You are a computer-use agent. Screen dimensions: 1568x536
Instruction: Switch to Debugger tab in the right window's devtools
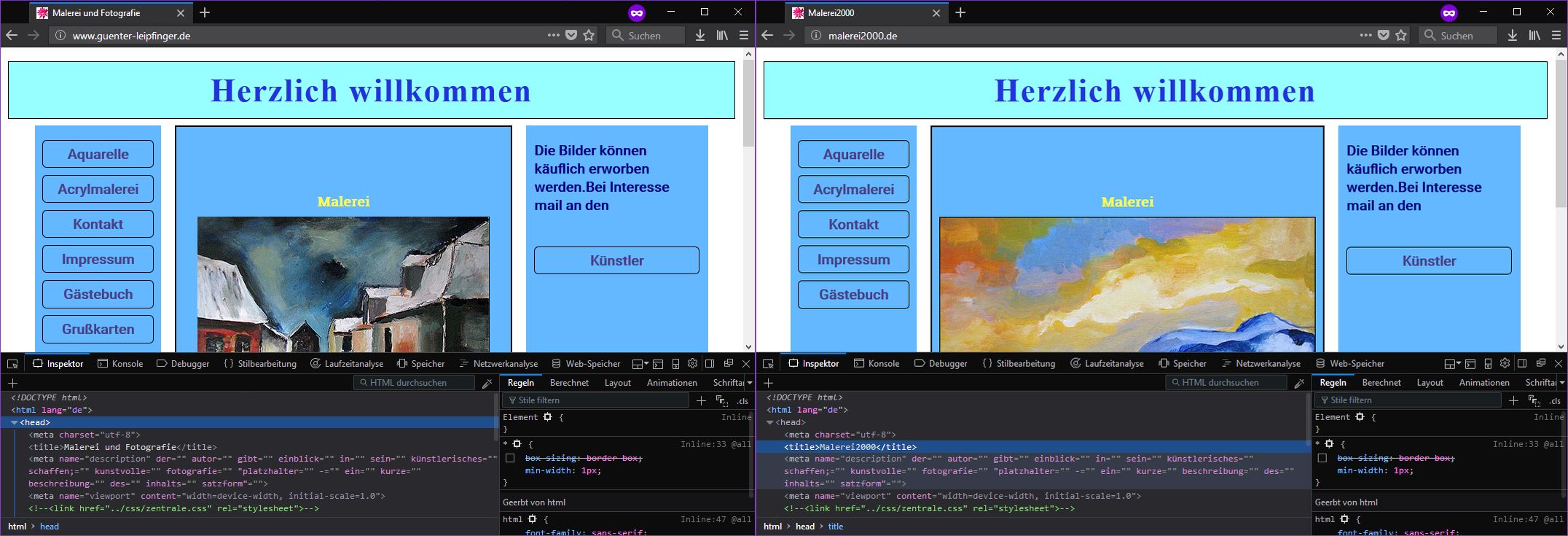[x=941, y=363]
